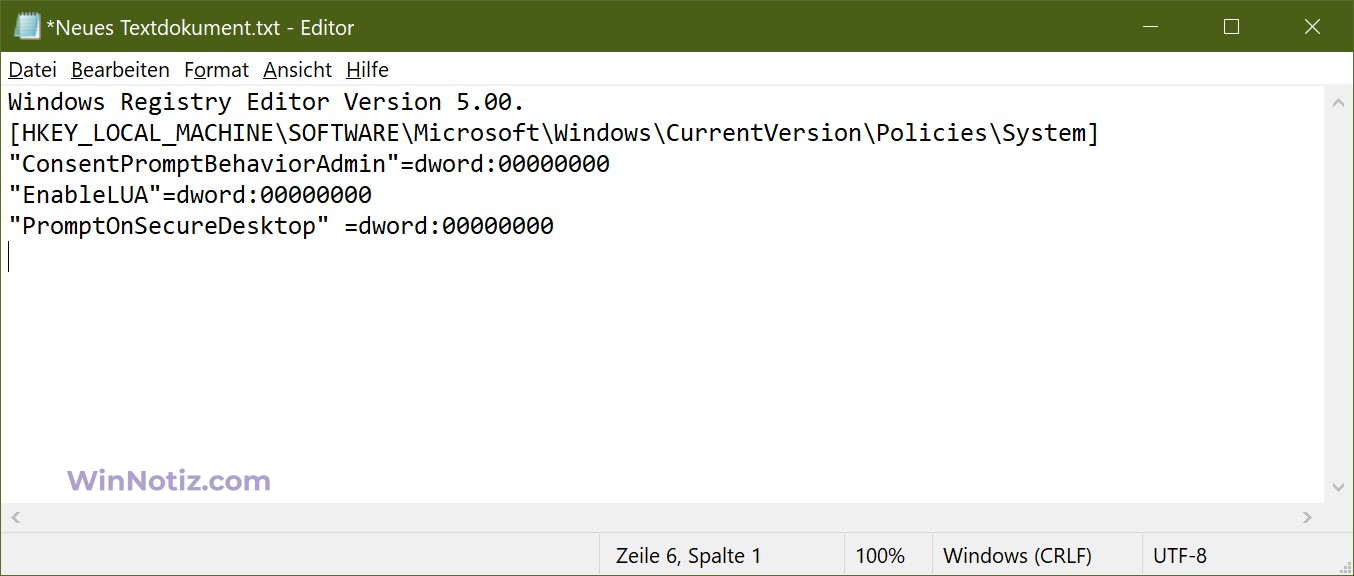Click the 'Zeile 6, Spalte 1' status indicator

pos(688,556)
